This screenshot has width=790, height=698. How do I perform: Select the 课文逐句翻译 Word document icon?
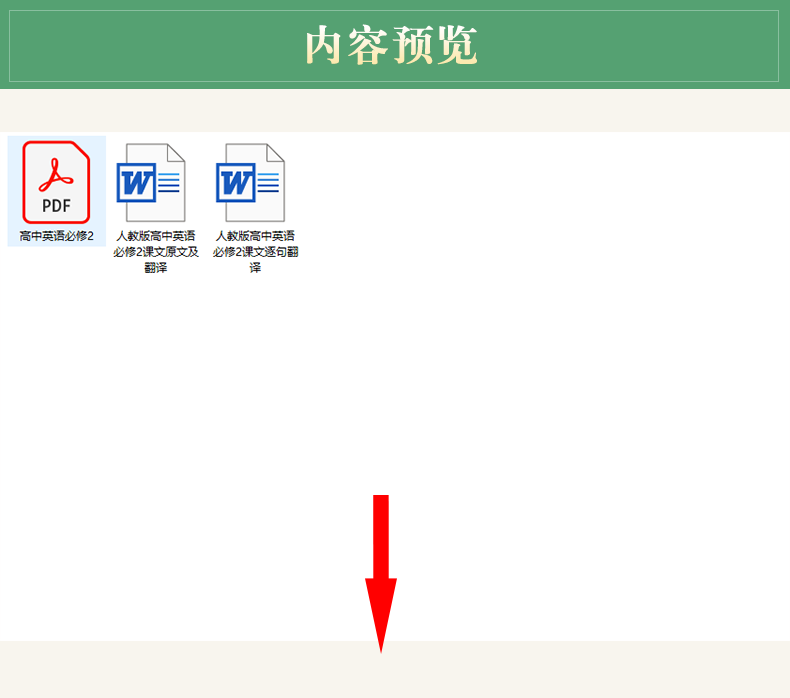pos(250,182)
